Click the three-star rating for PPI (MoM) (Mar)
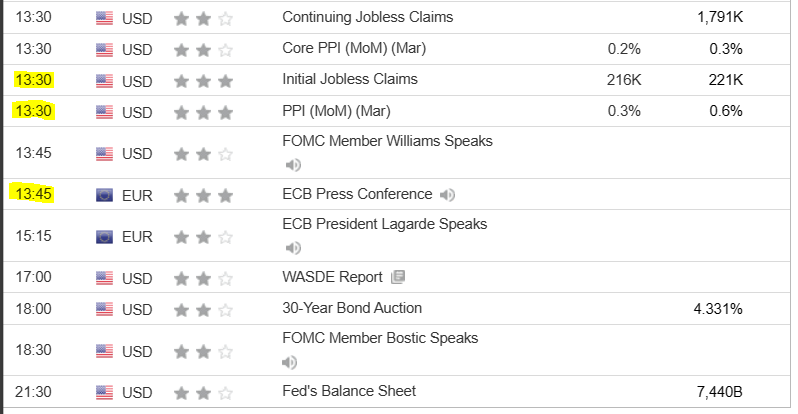798x414 pixels. [203, 112]
